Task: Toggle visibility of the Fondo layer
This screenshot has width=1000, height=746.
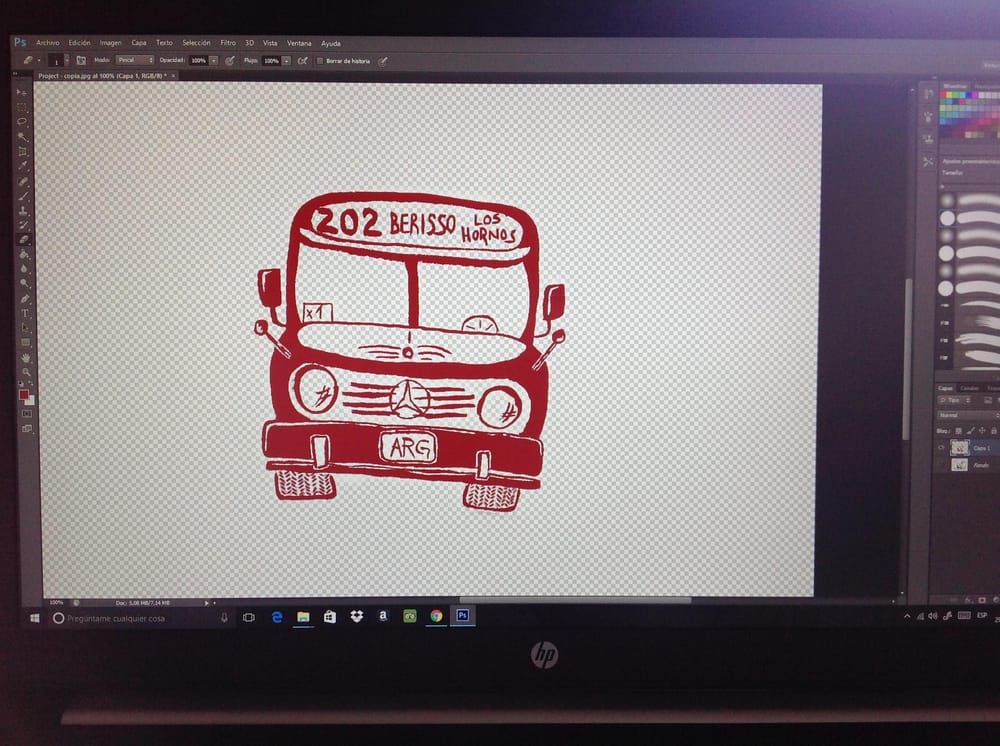Action: (x=942, y=465)
